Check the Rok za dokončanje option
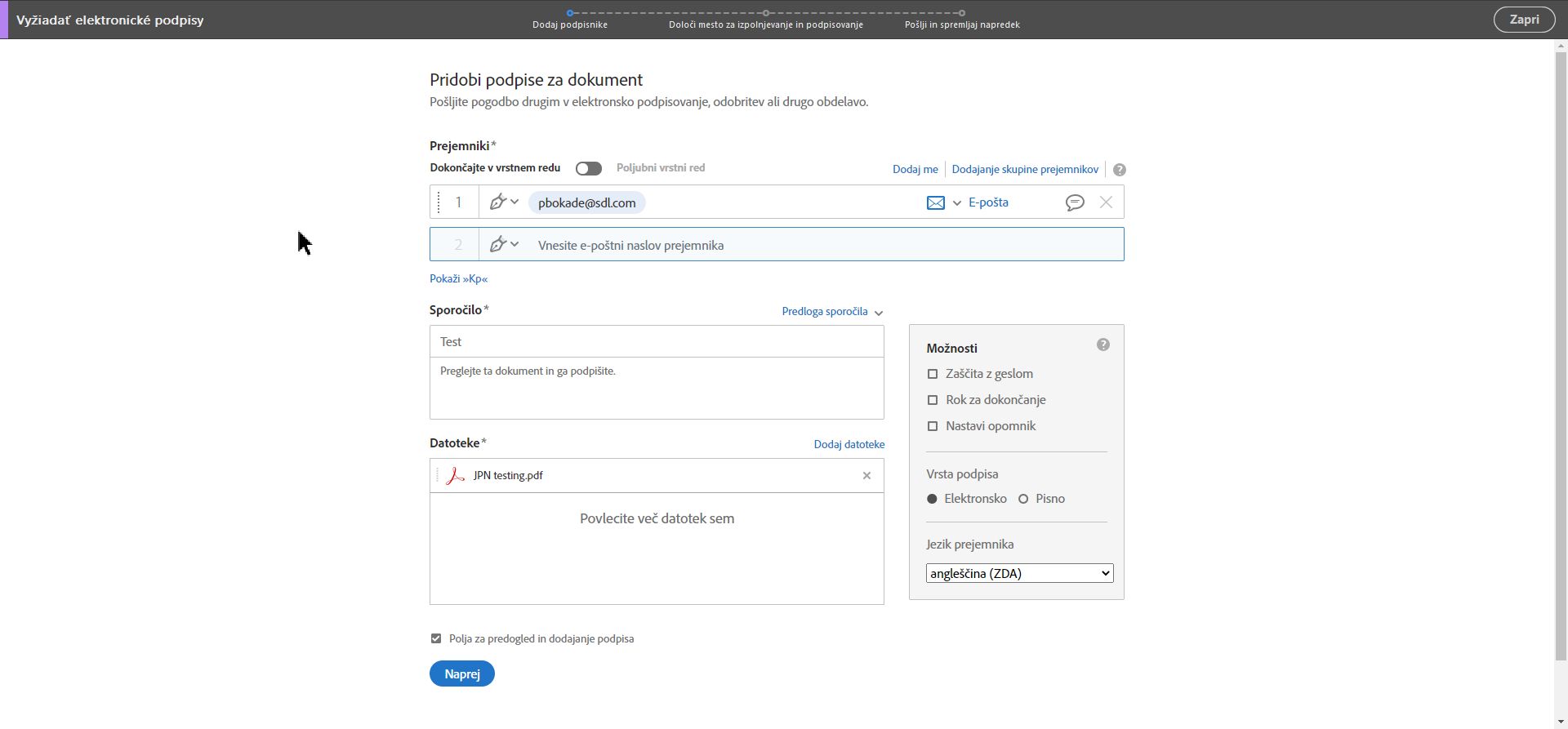This screenshot has height=729, width=1568. 933,400
